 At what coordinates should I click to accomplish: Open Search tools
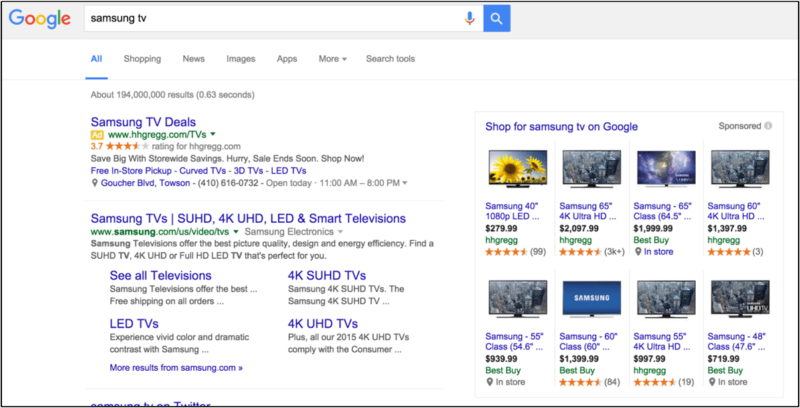pos(390,59)
